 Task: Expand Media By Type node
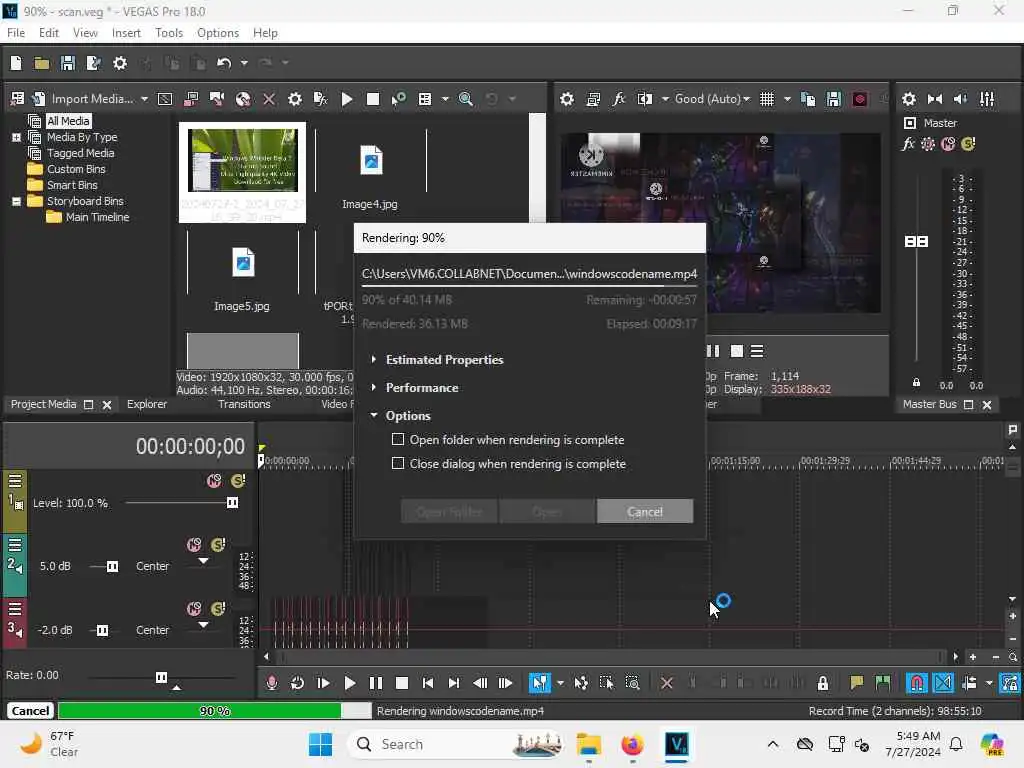coord(16,137)
